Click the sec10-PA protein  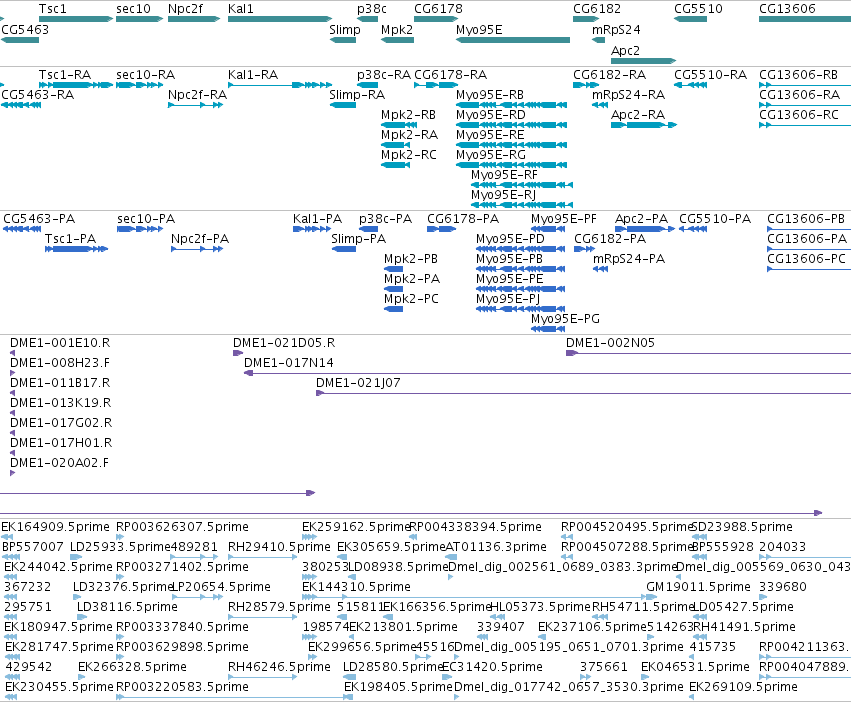coord(140,229)
